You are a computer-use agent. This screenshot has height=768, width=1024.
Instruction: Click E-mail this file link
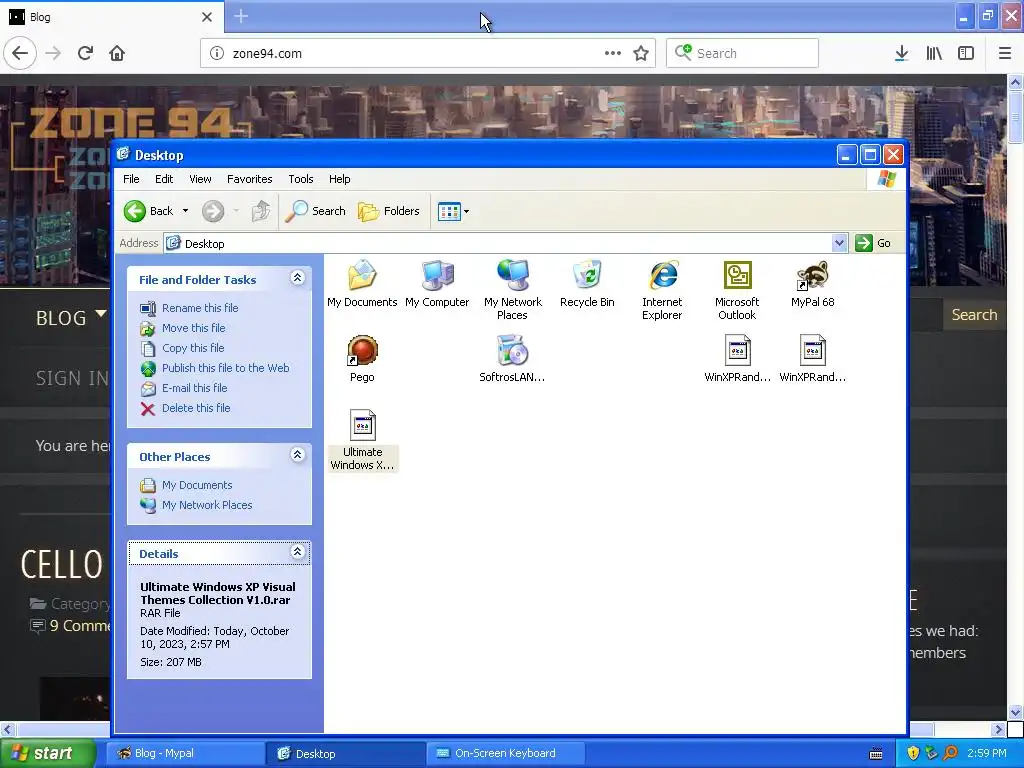pos(195,388)
